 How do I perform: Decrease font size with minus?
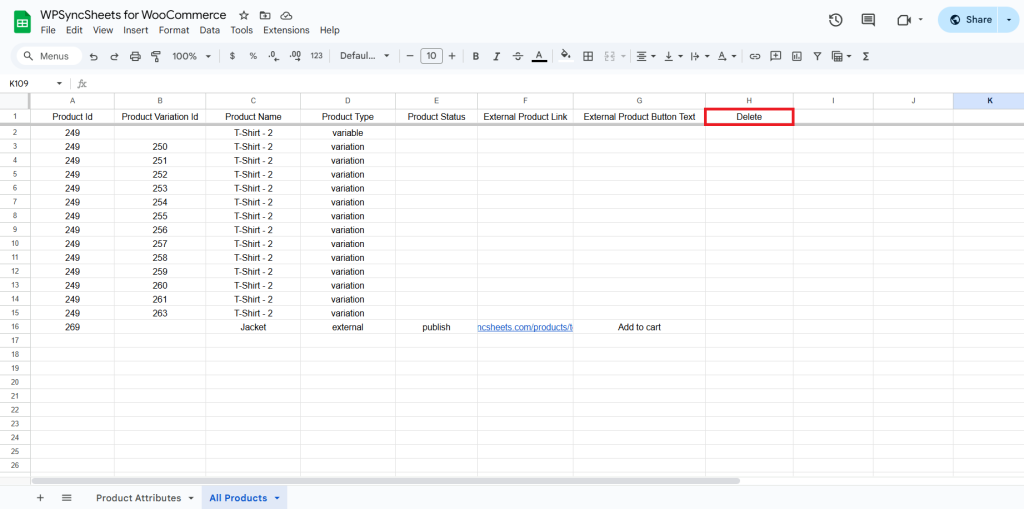(410, 56)
